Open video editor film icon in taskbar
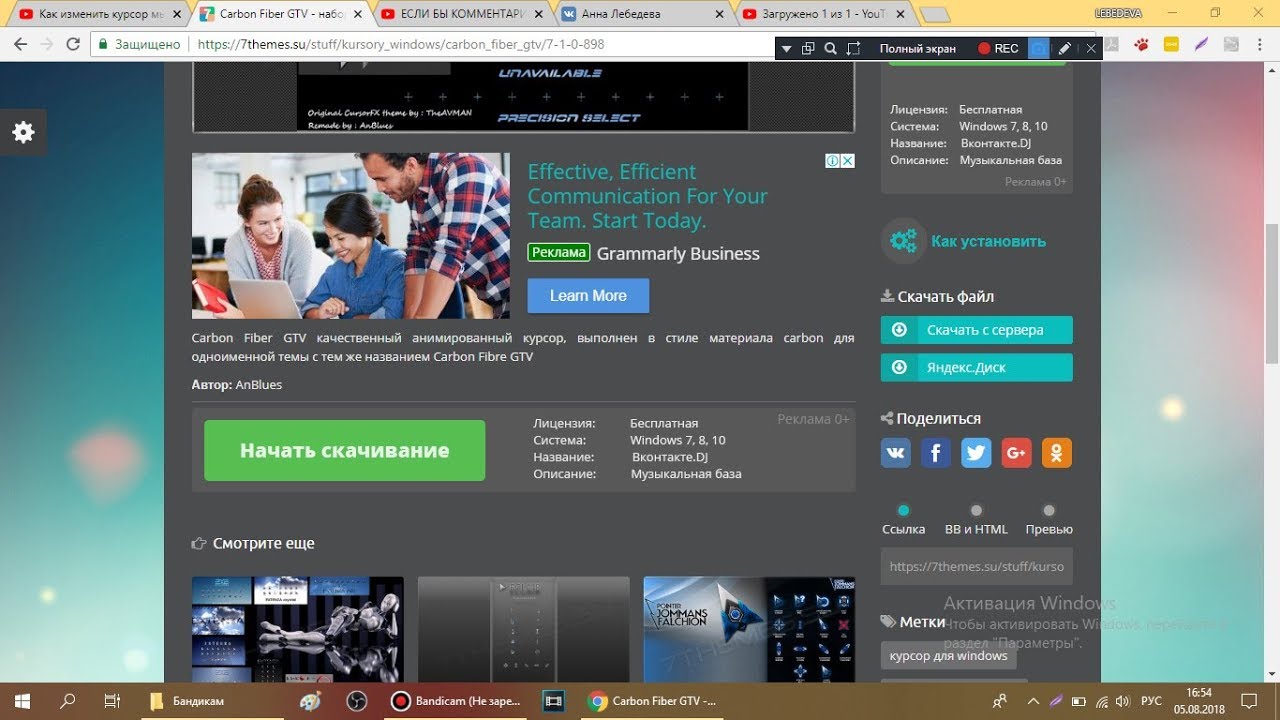 553,701
